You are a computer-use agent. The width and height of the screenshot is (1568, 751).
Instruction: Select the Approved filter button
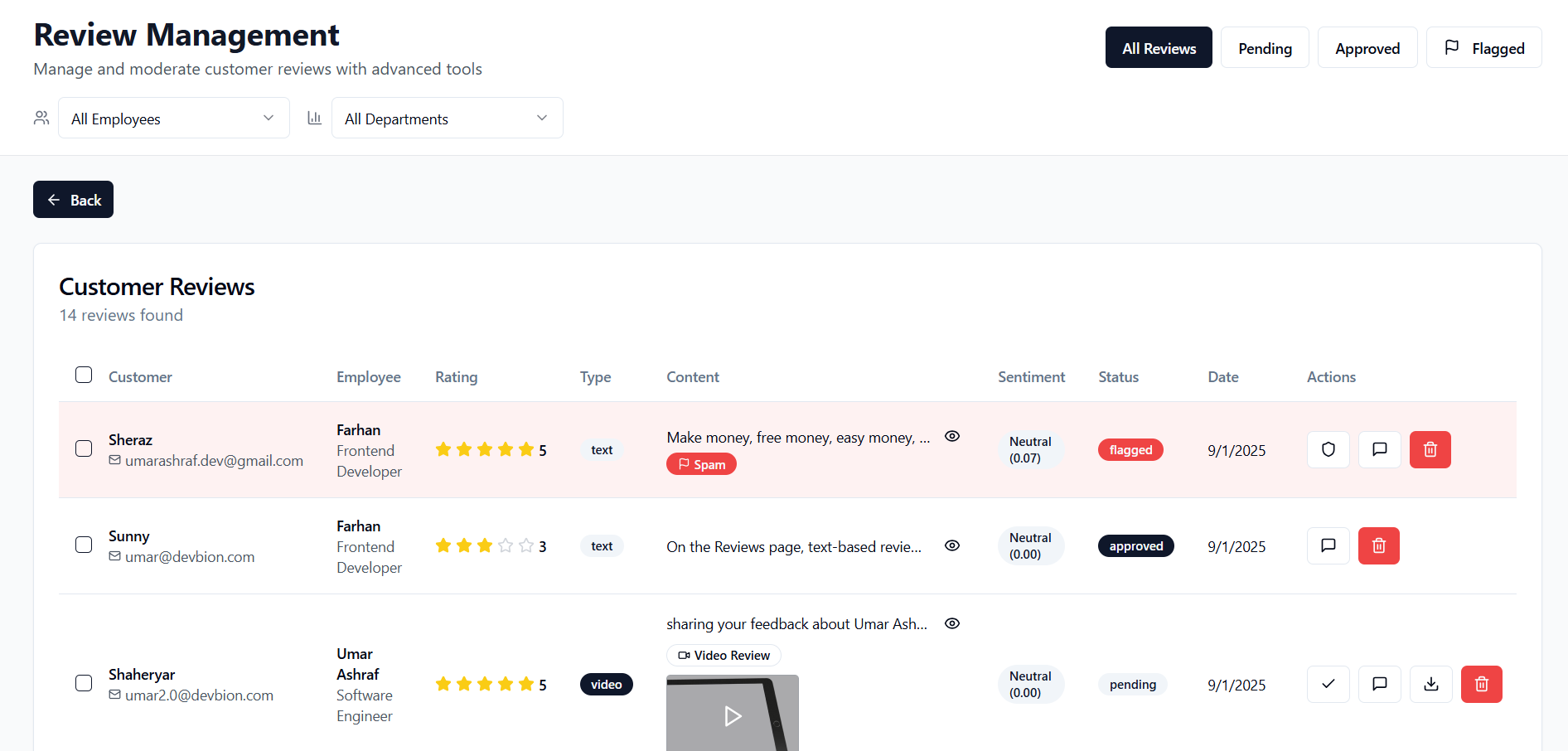(1367, 47)
